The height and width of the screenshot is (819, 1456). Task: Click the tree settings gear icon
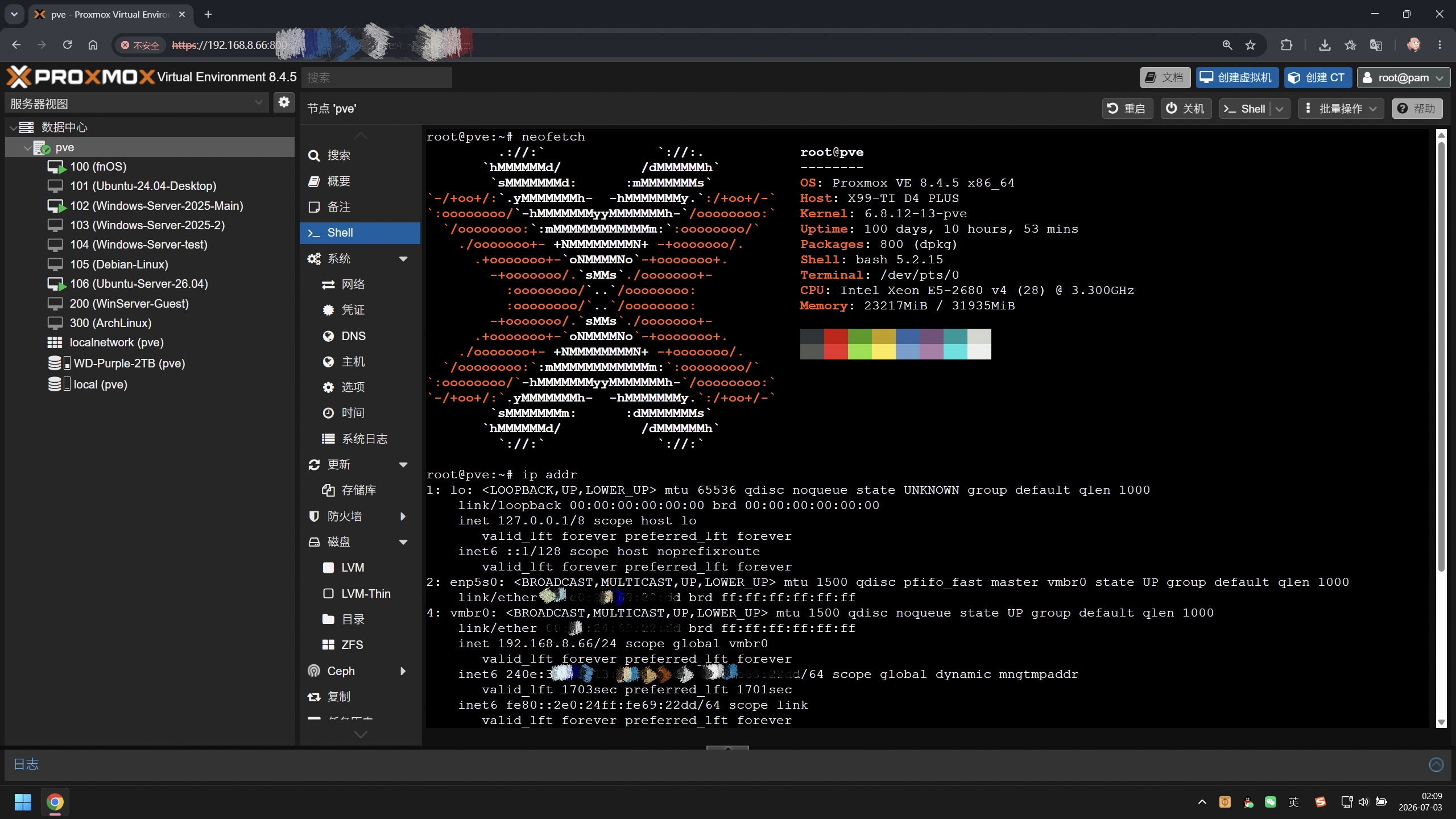284,102
